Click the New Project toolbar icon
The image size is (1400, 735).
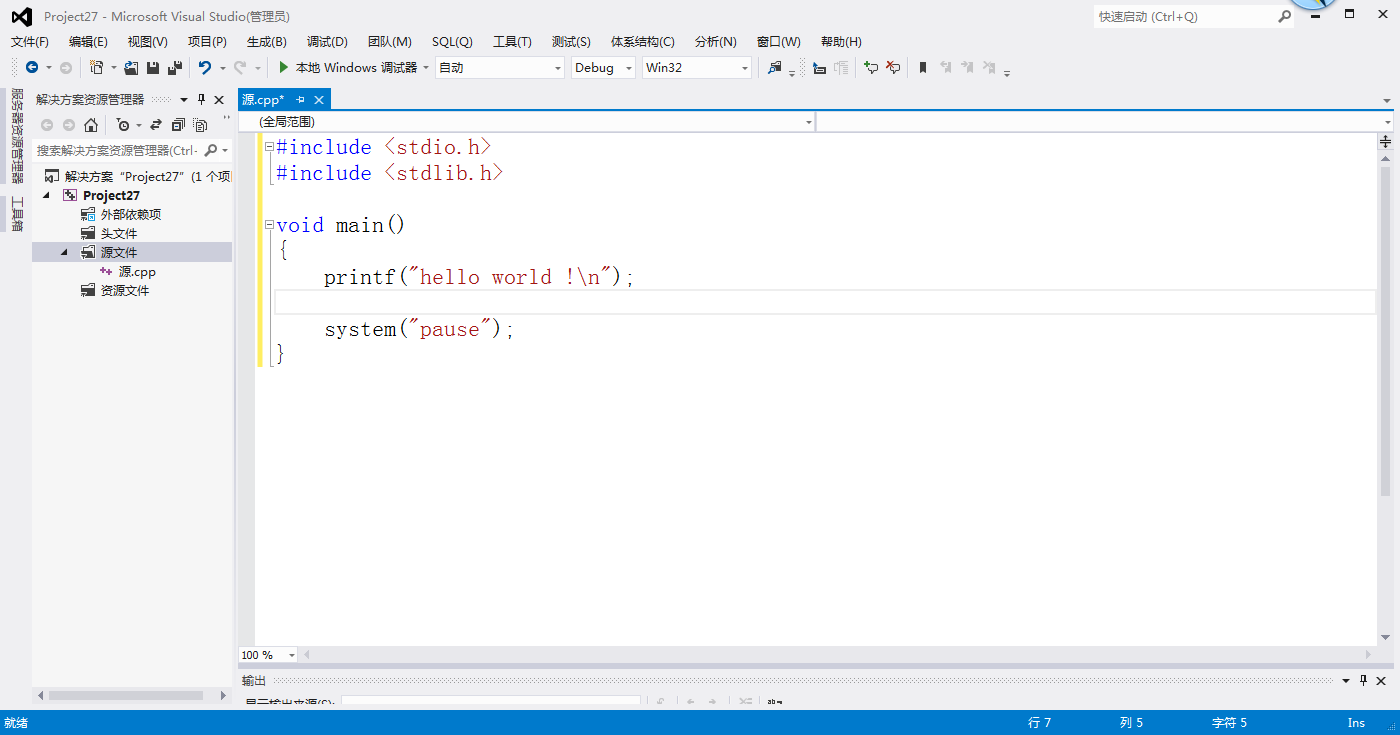point(97,67)
